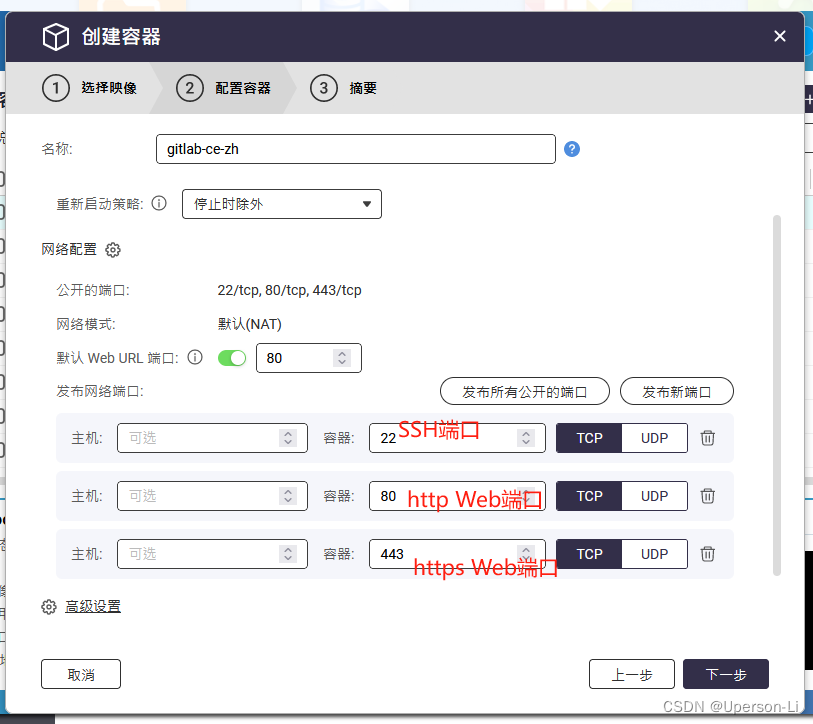Adjust host port stepper for port 22 row
Viewport: 813px width, 724px height.
288,438
